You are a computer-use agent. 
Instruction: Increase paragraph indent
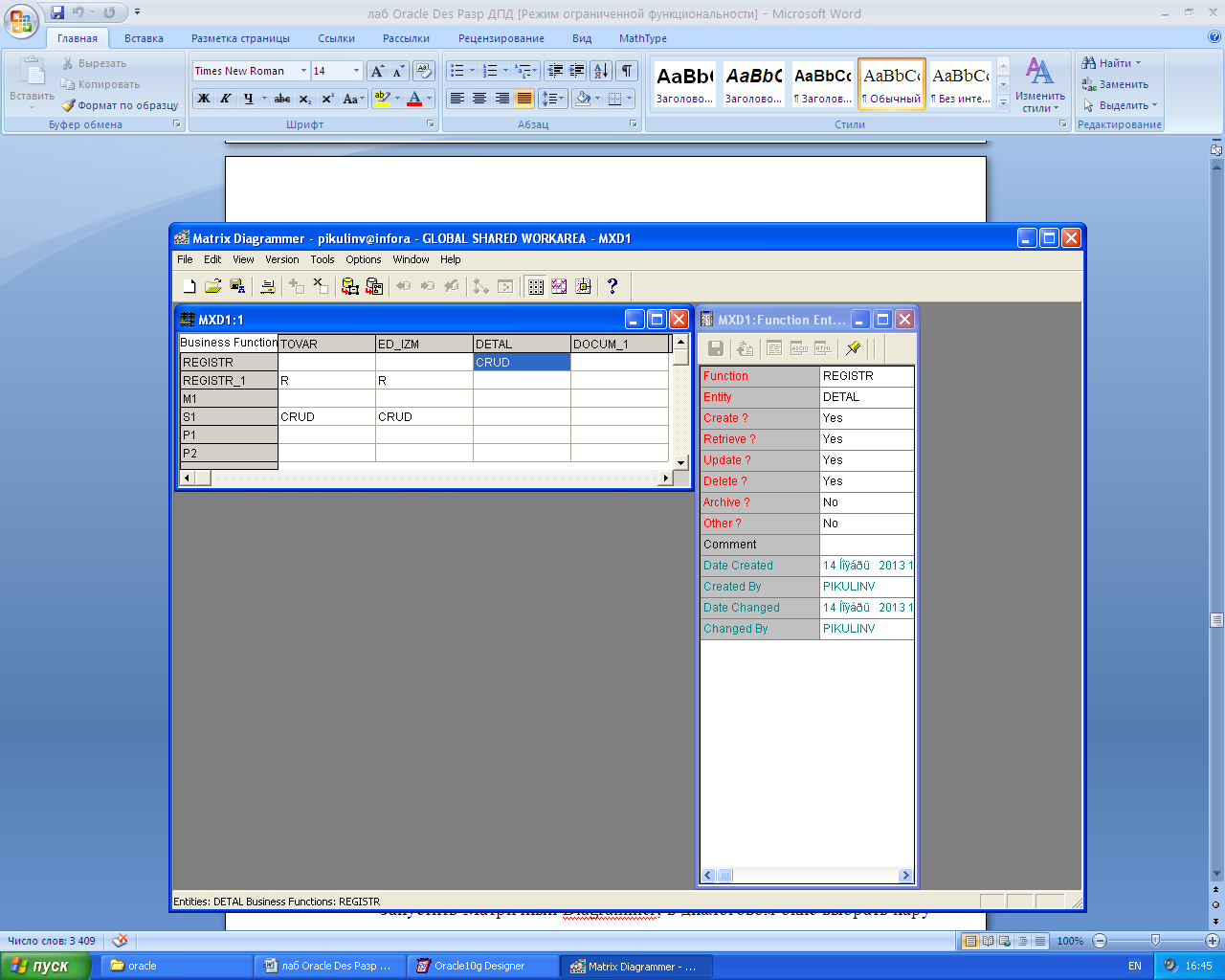pos(577,71)
